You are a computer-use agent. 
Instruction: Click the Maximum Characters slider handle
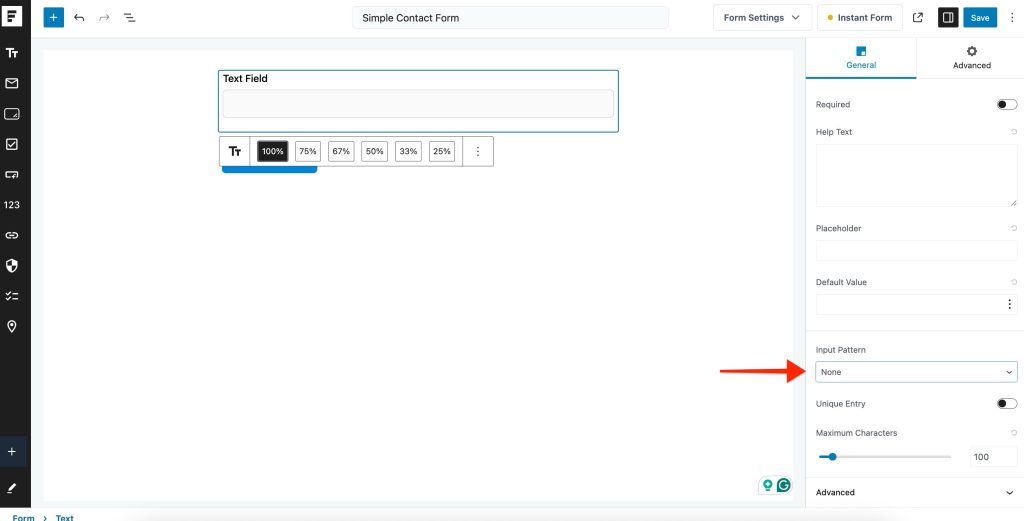pyautogui.click(x=833, y=457)
